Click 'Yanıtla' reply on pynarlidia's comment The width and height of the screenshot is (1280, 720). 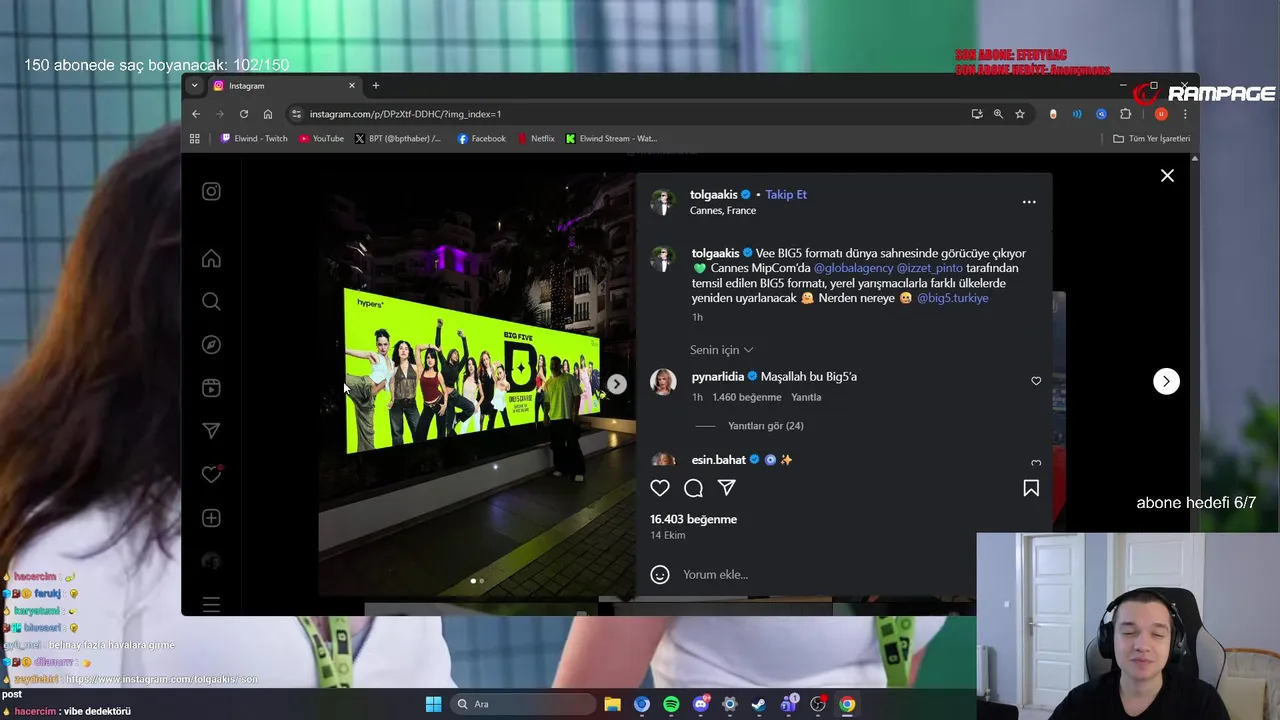pos(806,397)
